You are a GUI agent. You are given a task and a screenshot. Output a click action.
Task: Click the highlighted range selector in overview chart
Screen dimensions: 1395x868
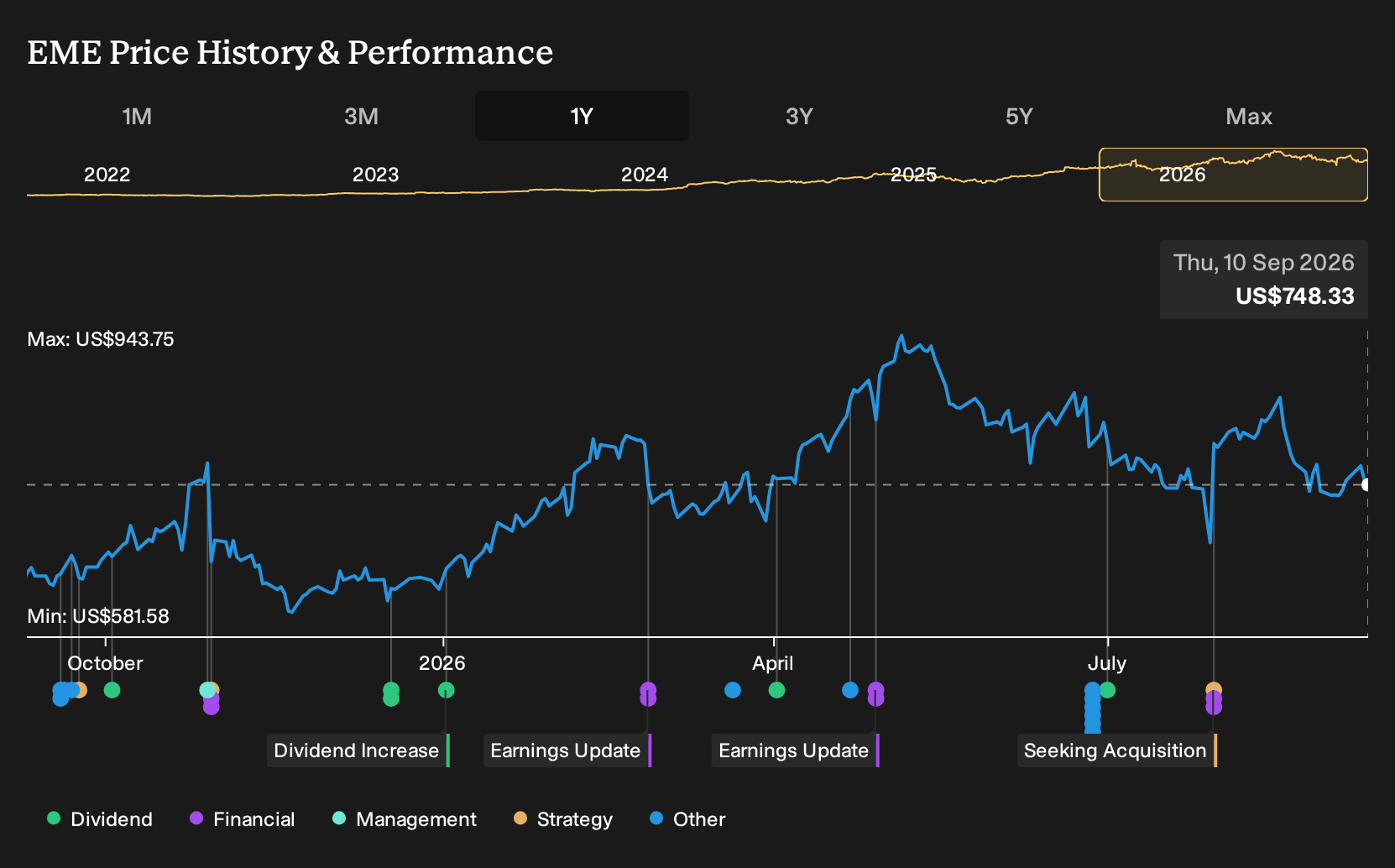[1233, 175]
